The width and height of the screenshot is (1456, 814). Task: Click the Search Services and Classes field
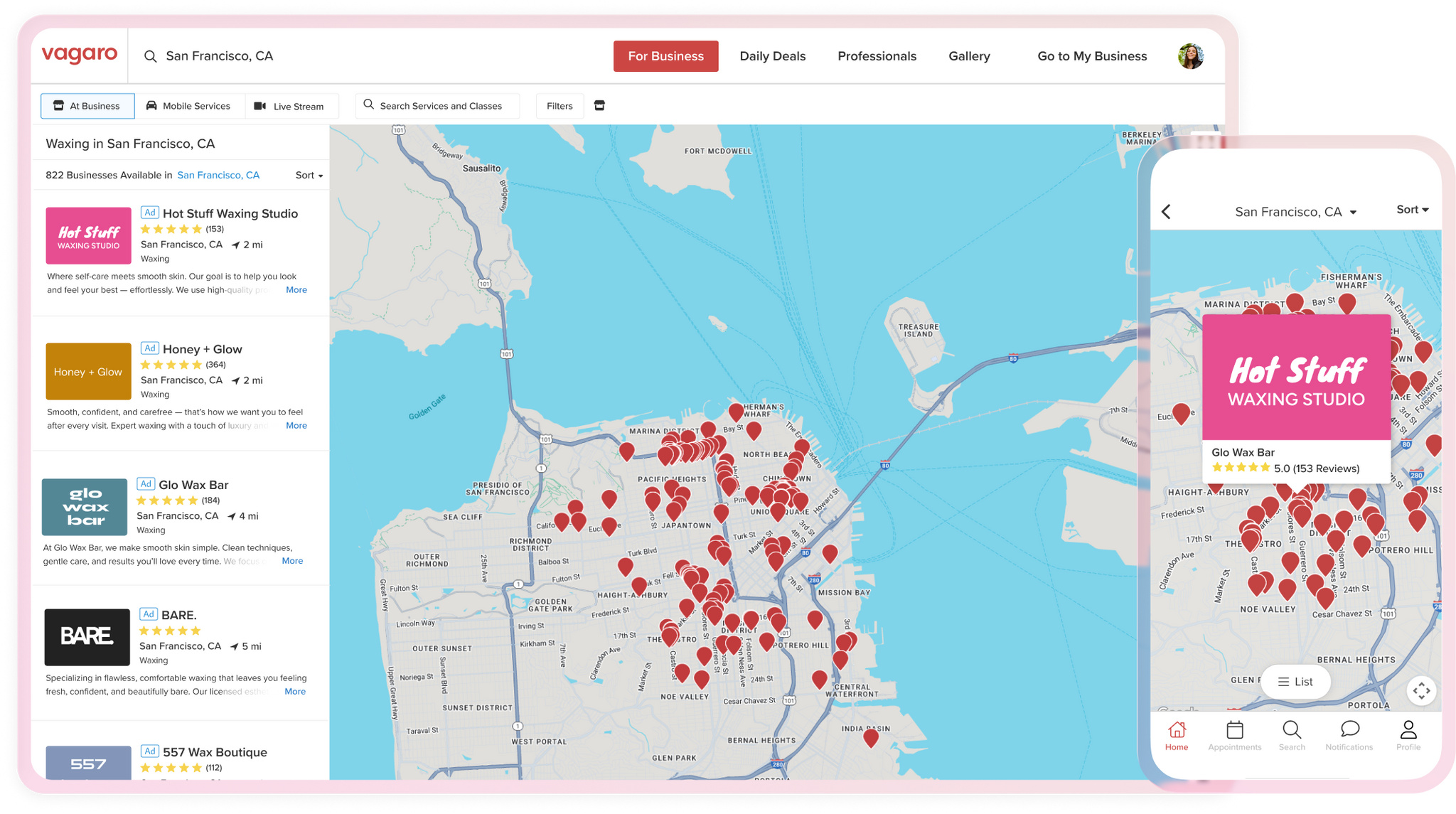click(x=437, y=106)
